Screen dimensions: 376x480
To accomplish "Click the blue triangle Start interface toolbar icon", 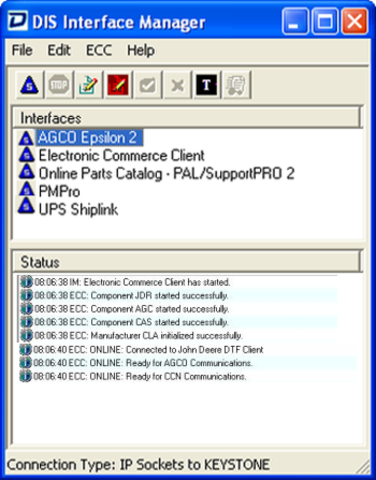I will (x=30, y=85).
